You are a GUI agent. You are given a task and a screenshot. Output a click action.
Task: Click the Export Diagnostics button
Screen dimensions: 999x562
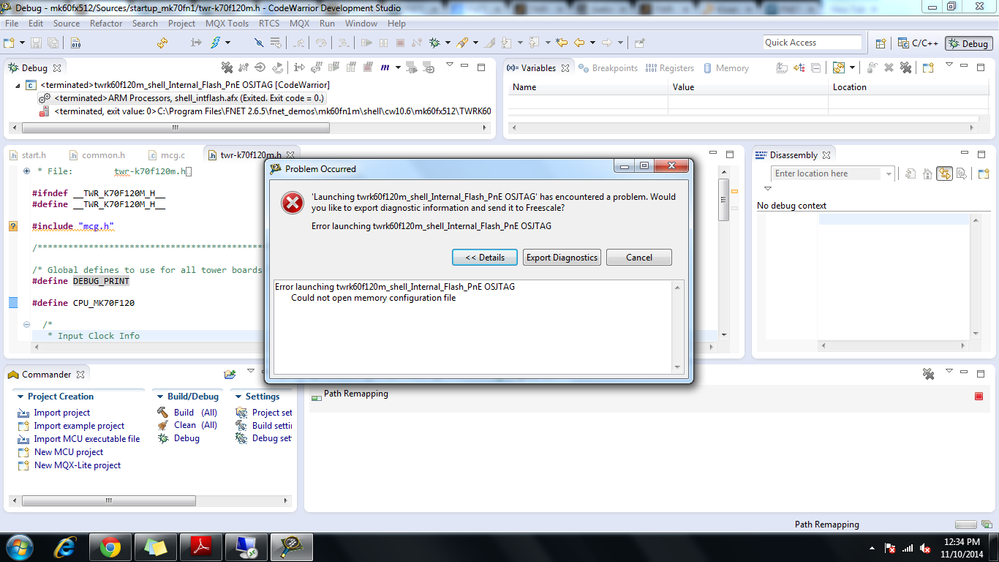click(562, 257)
